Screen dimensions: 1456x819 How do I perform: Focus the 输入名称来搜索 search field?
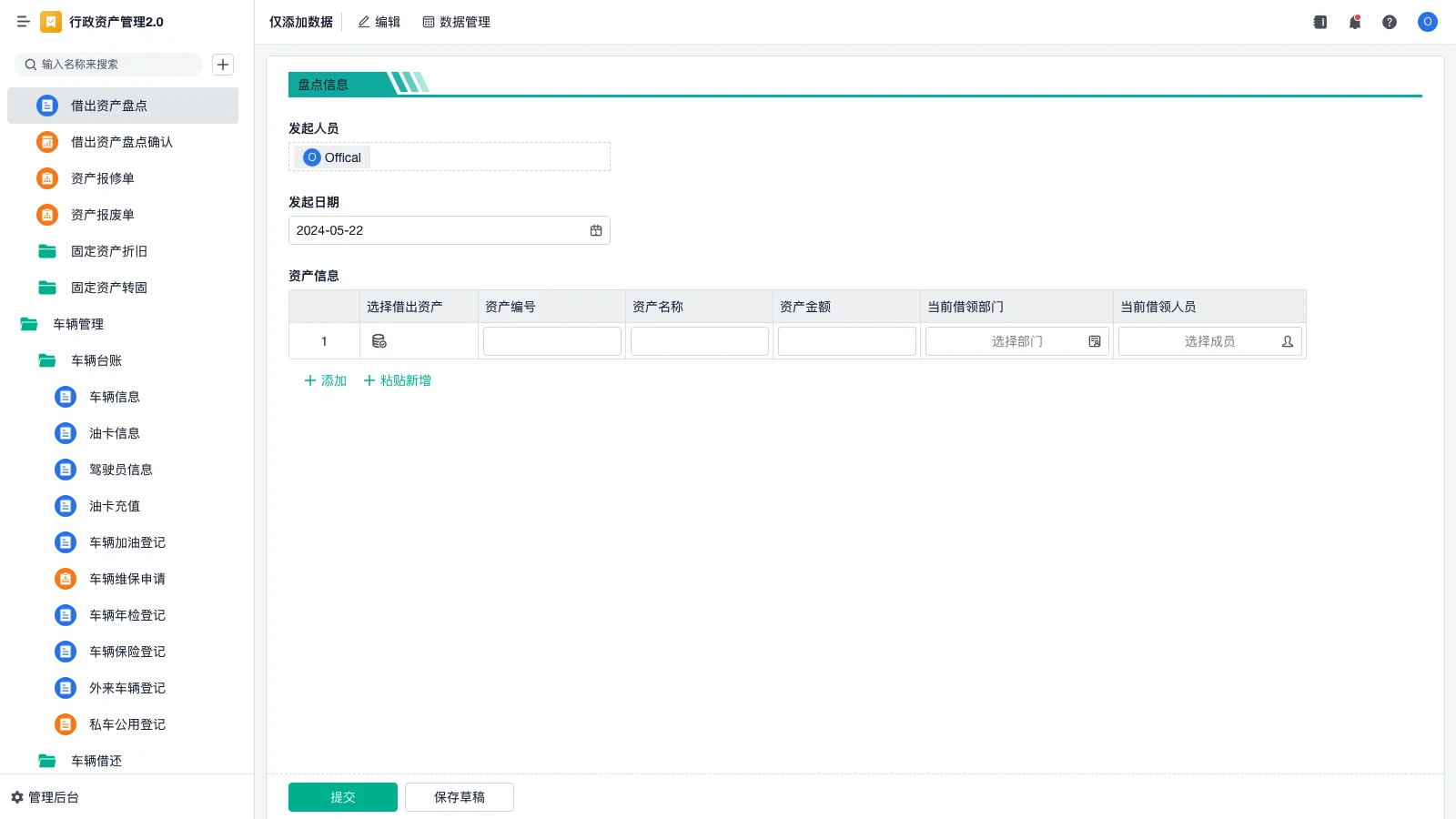[108, 65]
